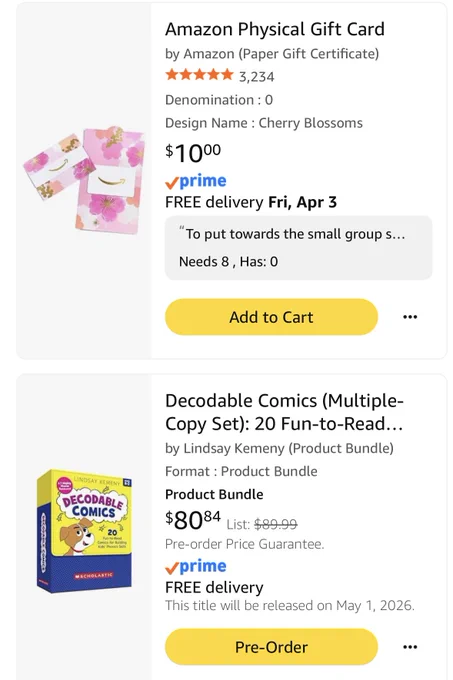
Task: Click the $80.84 price
Action: (193, 520)
